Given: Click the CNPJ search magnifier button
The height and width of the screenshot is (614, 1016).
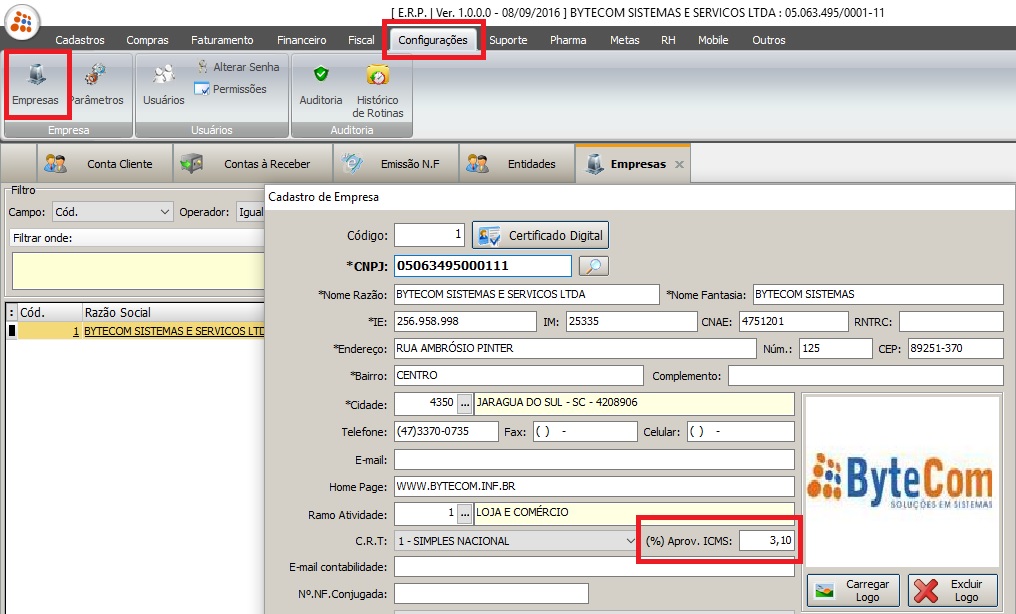Looking at the screenshot, I should pos(594,266).
